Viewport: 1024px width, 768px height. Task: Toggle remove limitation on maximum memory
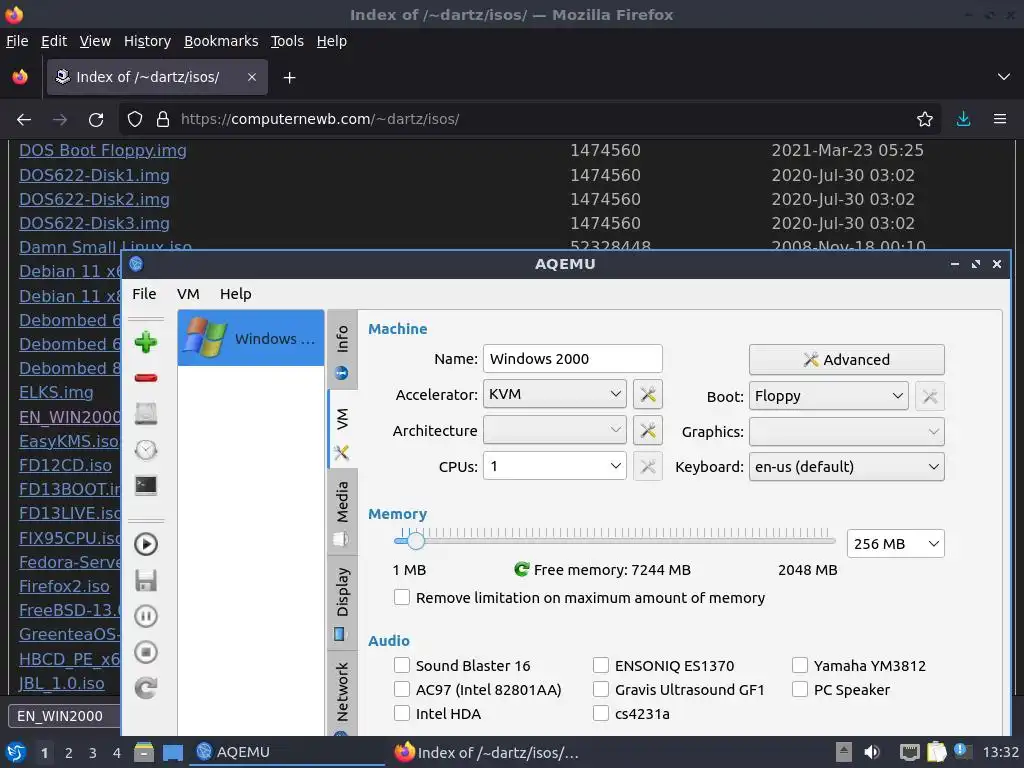(402, 598)
